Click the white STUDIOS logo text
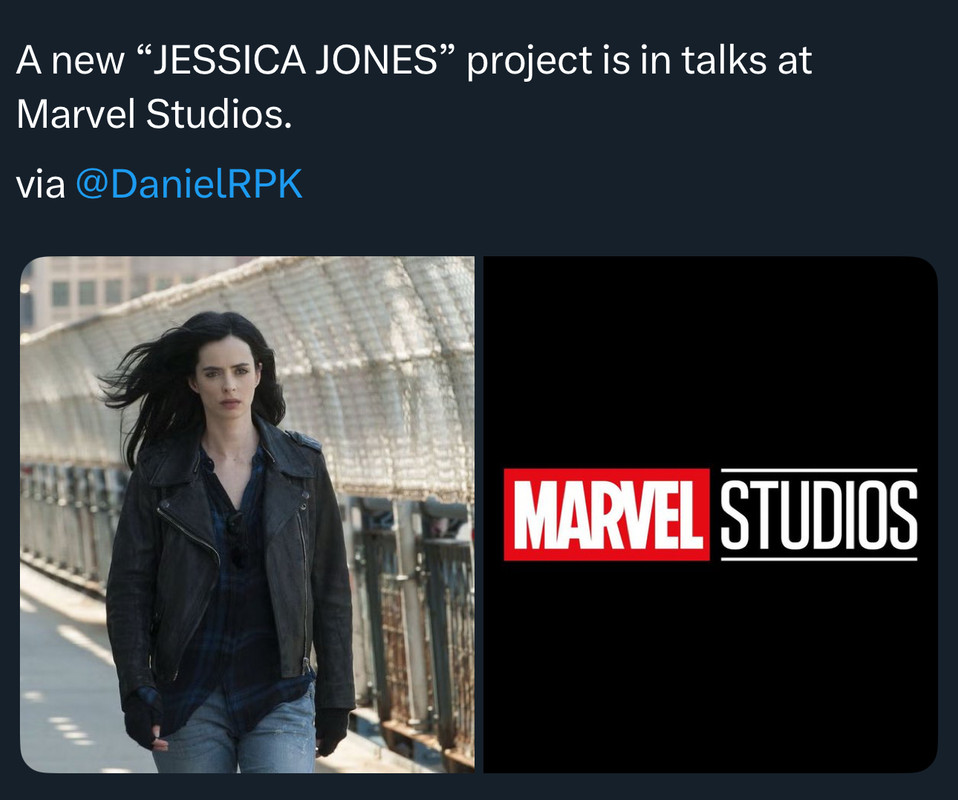958x800 pixels. tap(819, 515)
